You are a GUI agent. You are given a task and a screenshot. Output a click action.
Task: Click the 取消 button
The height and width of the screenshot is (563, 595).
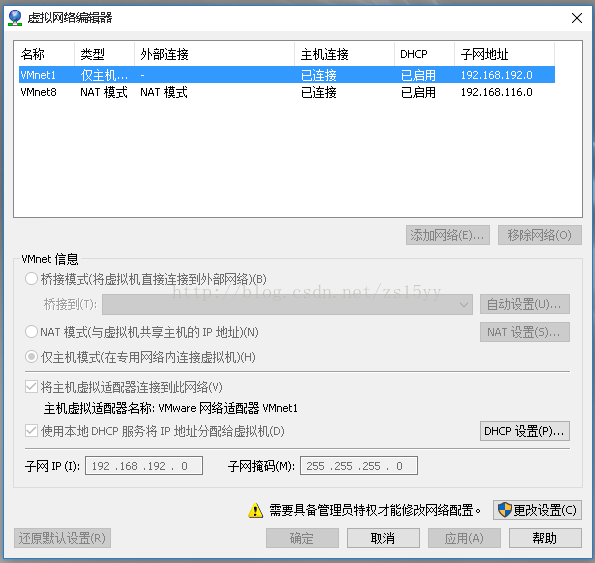(383, 538)
